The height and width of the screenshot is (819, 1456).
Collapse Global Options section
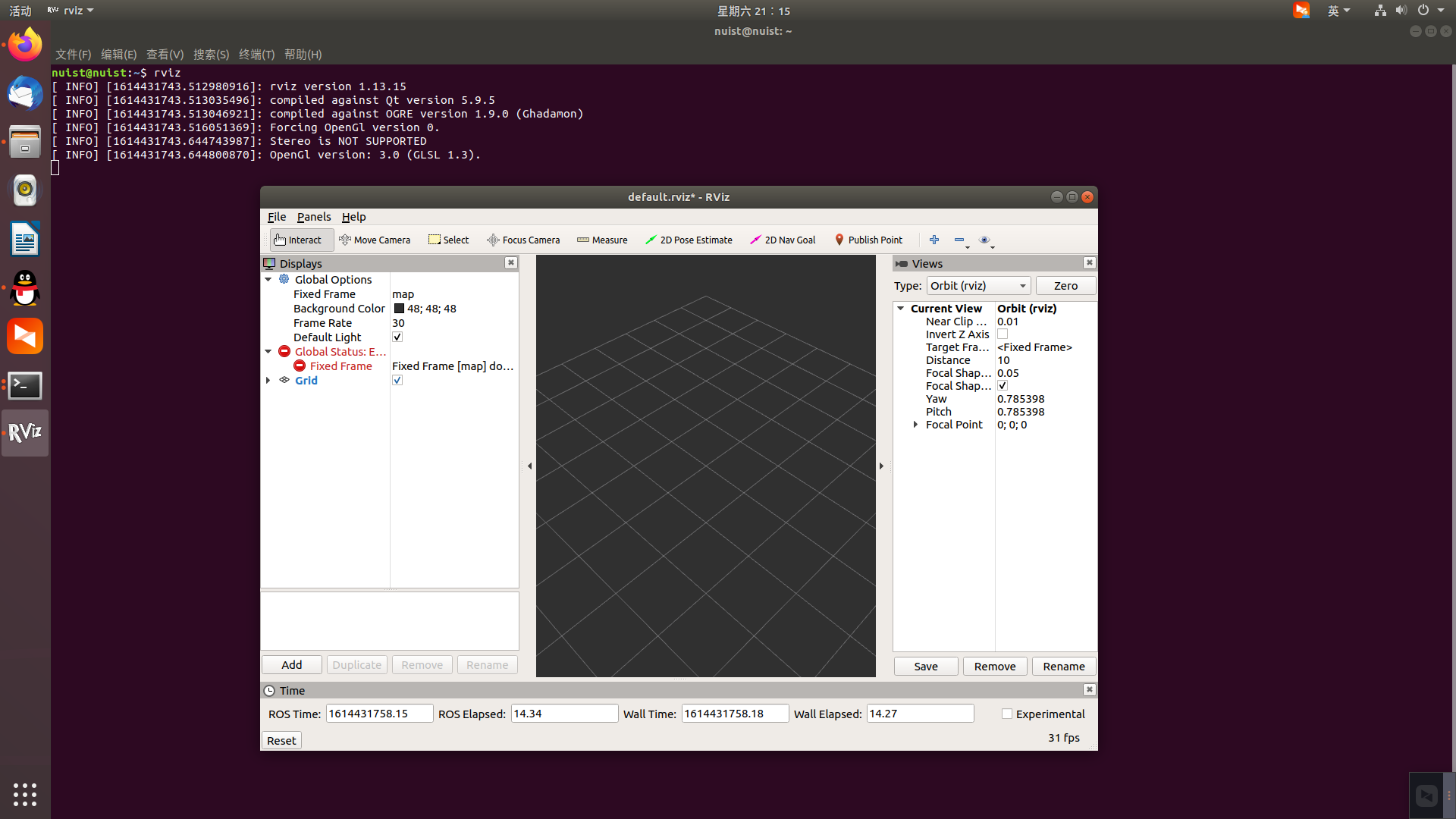click(268, 279)
